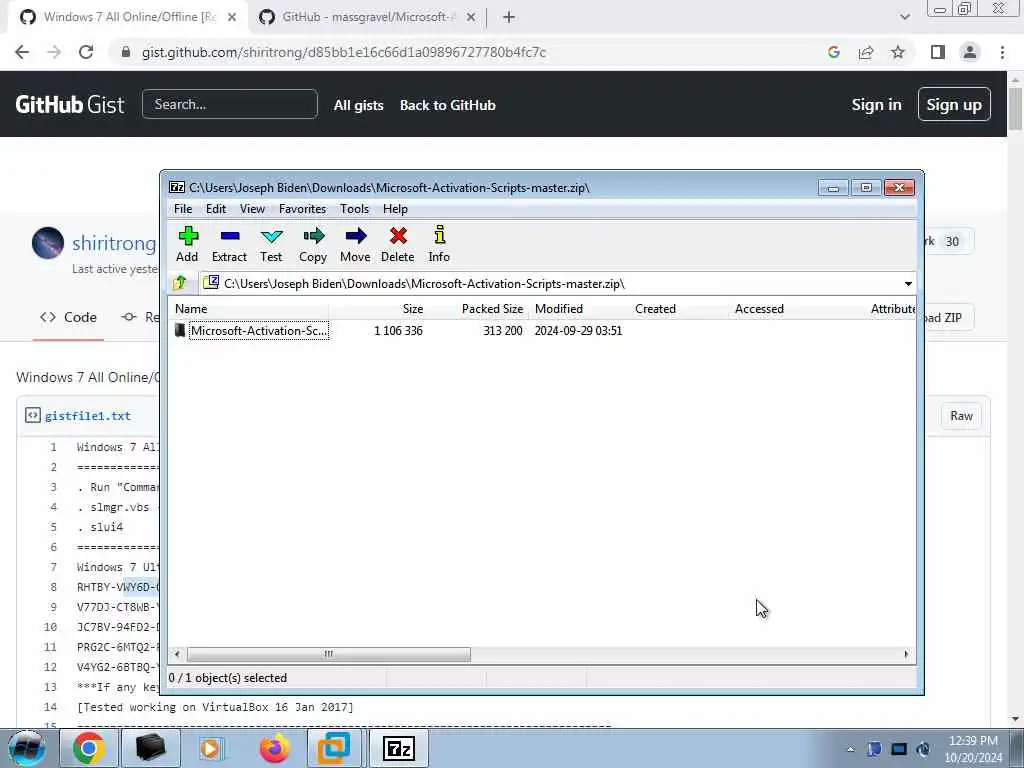Open the Favorites menu in 7-Zip
This screenshot has width=1024, height=768.
coord(302,209)
